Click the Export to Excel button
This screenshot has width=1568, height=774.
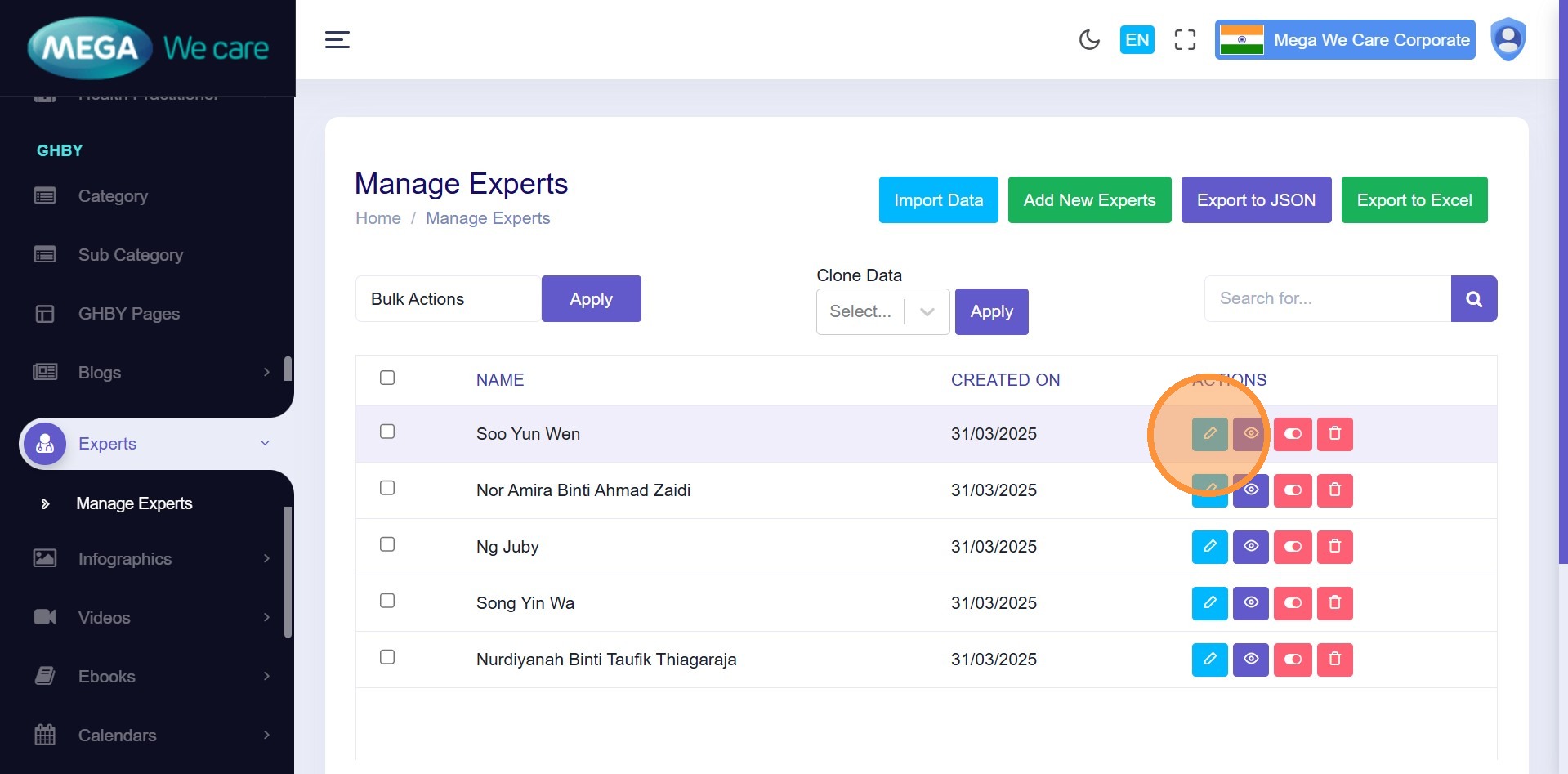click(1414, 200)
